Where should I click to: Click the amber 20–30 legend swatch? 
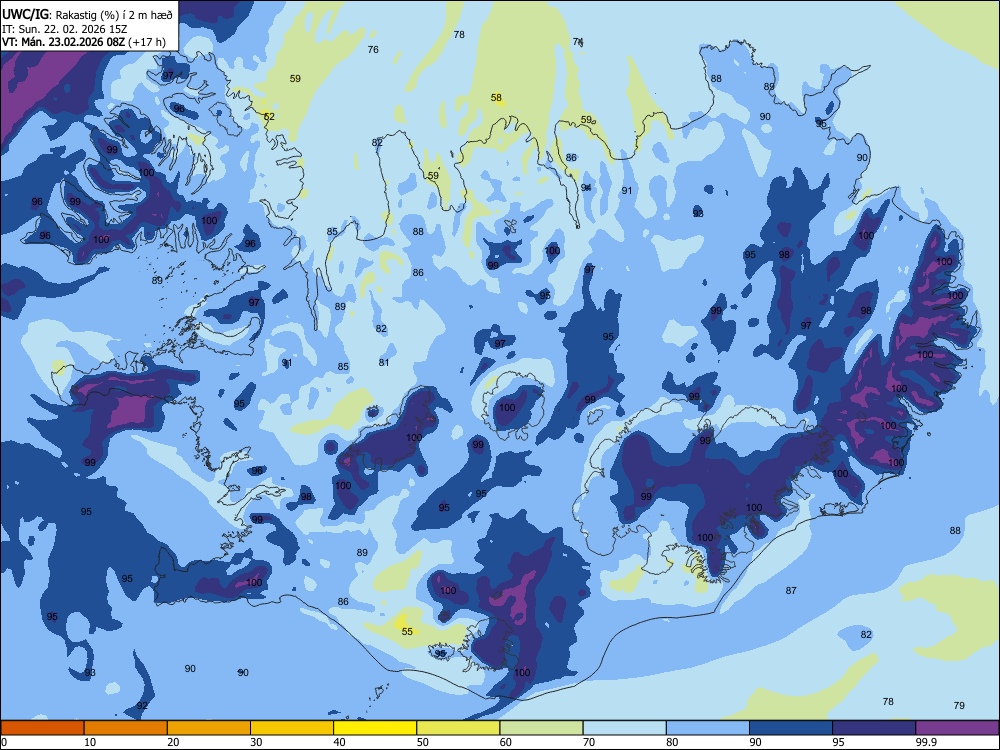pos(209,728)
